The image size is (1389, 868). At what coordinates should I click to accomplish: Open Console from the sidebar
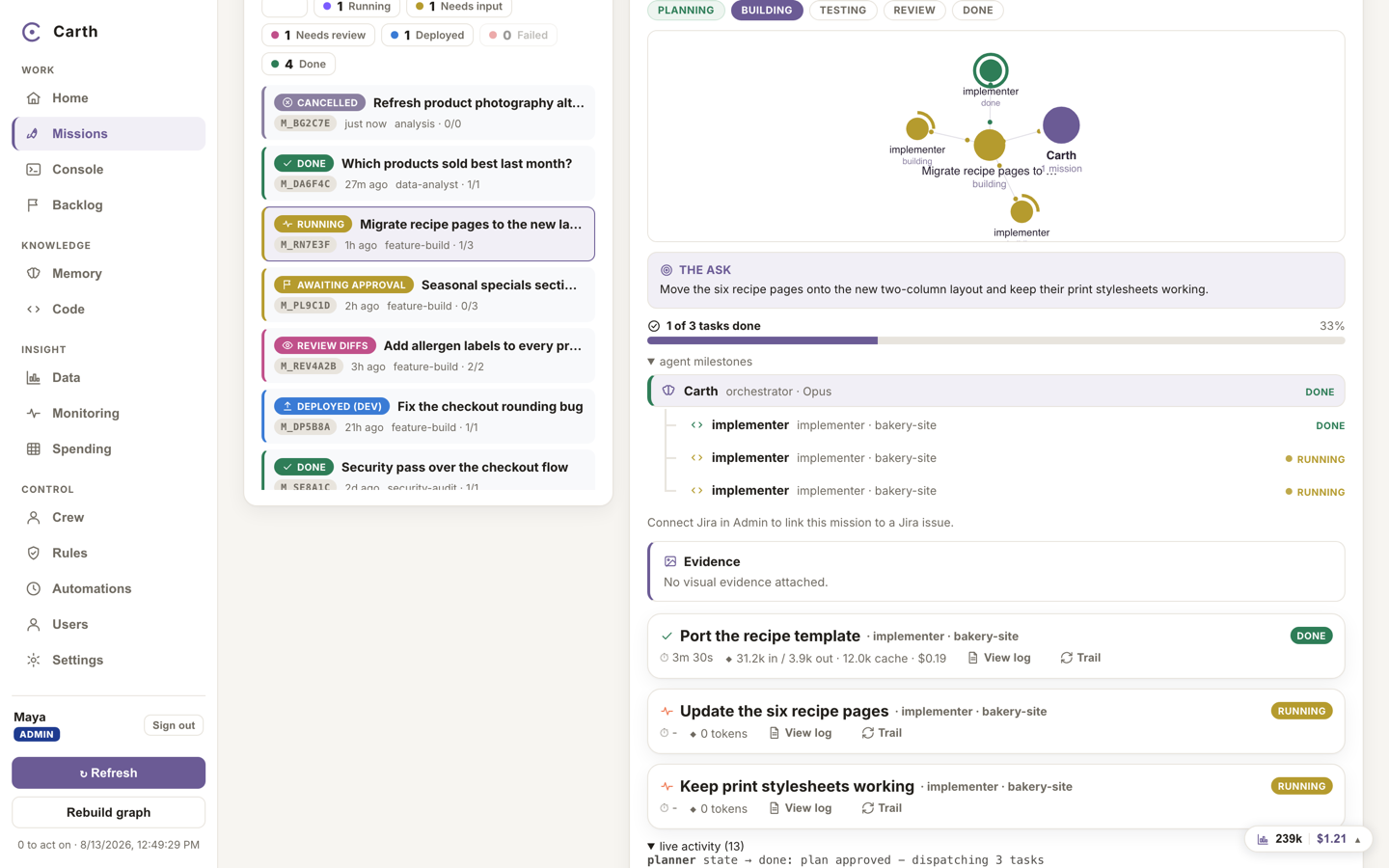tap(108, 170)
